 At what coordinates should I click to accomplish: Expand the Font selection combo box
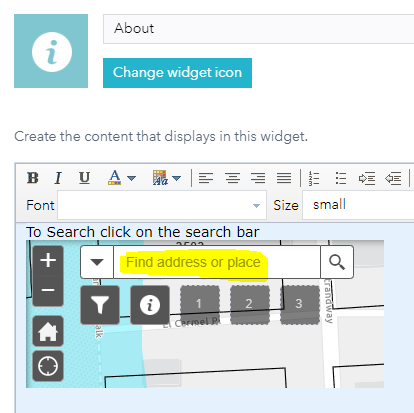tap(162, 205)
